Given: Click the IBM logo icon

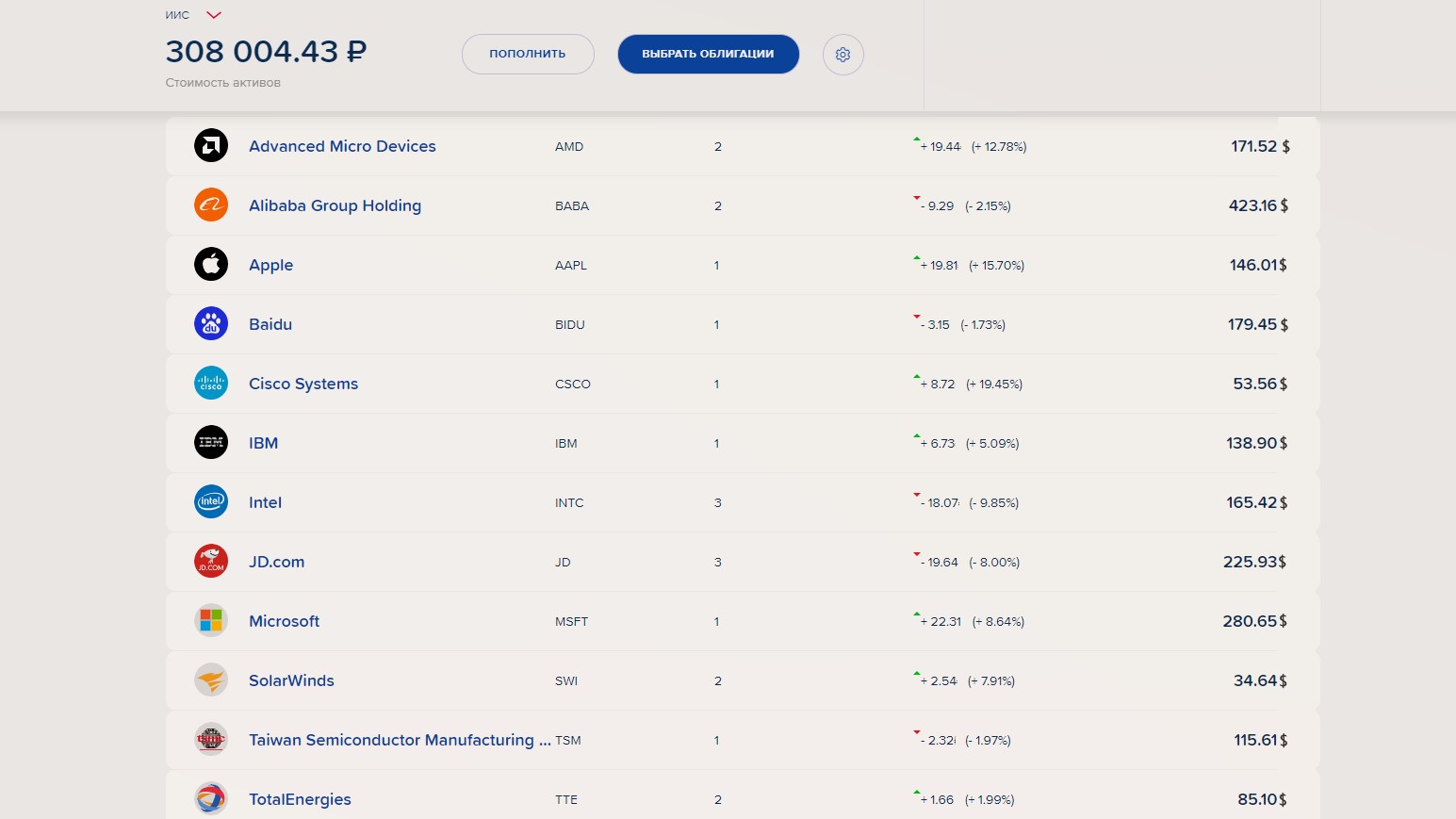Looking at the screenshot, I should 211,442.
